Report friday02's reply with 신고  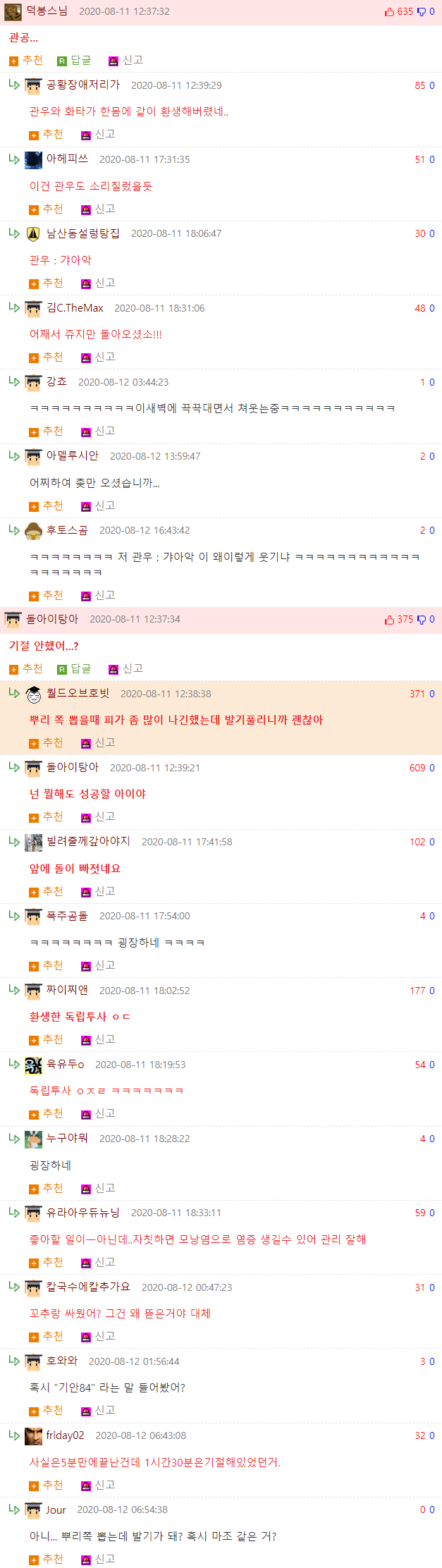coord(98,1486)
